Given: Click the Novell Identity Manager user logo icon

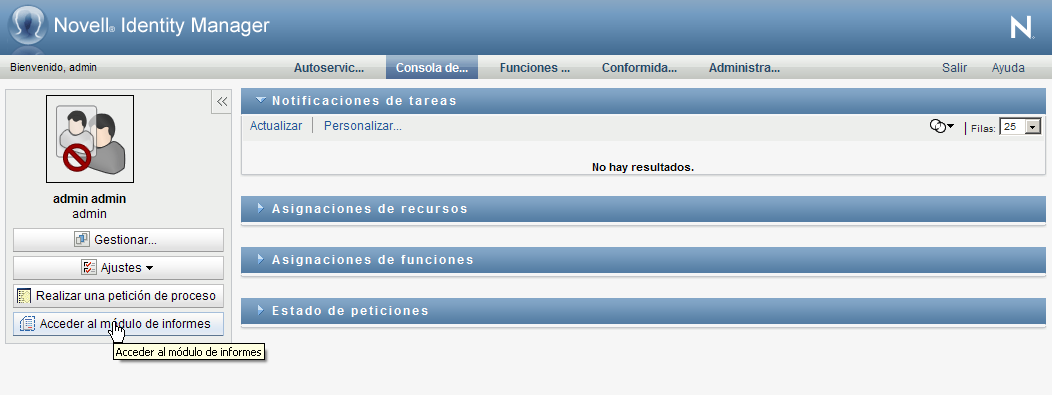Looking at the screenshot, I should point(27,25).
